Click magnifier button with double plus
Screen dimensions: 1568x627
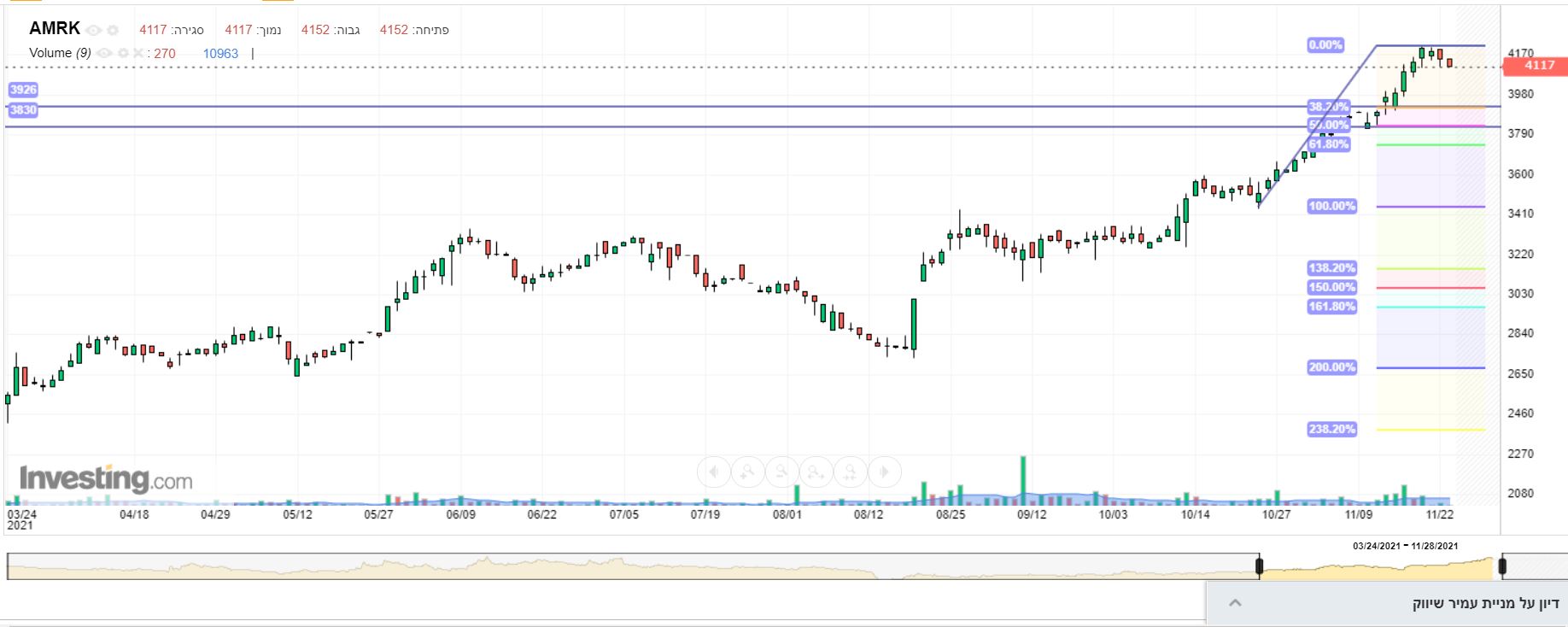tap(851, 472)
